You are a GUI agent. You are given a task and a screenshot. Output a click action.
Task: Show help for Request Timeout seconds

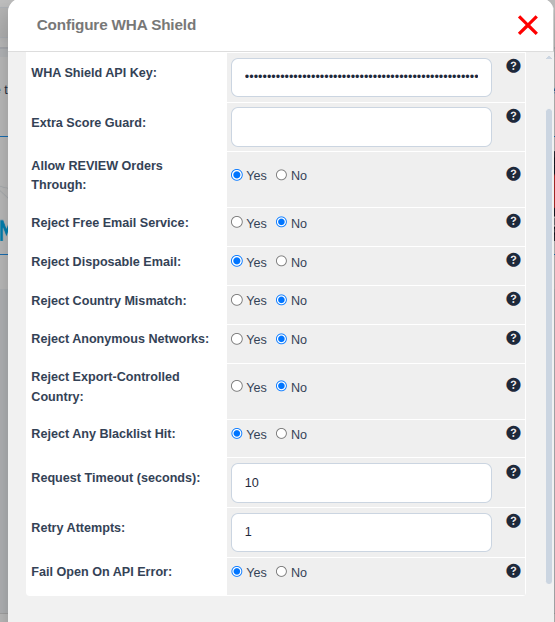tap(513, 472)
